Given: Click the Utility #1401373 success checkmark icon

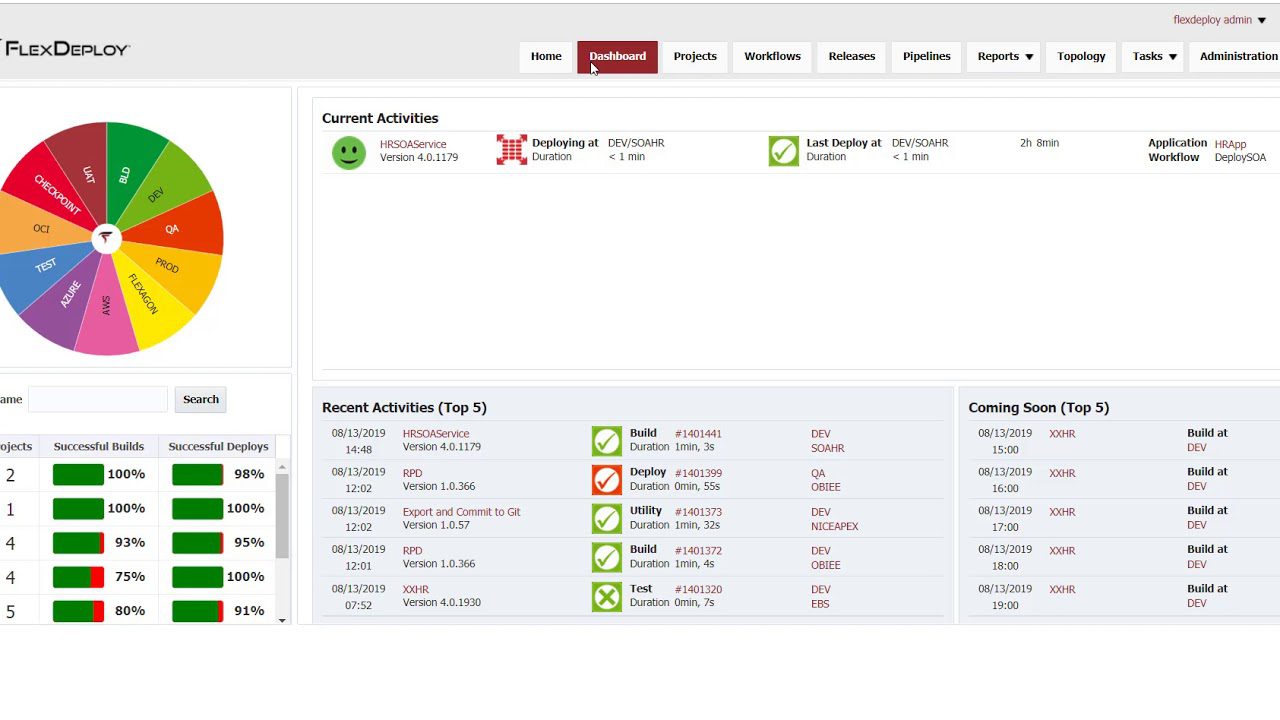Looking at the screenshot, I should click(606, 519).
